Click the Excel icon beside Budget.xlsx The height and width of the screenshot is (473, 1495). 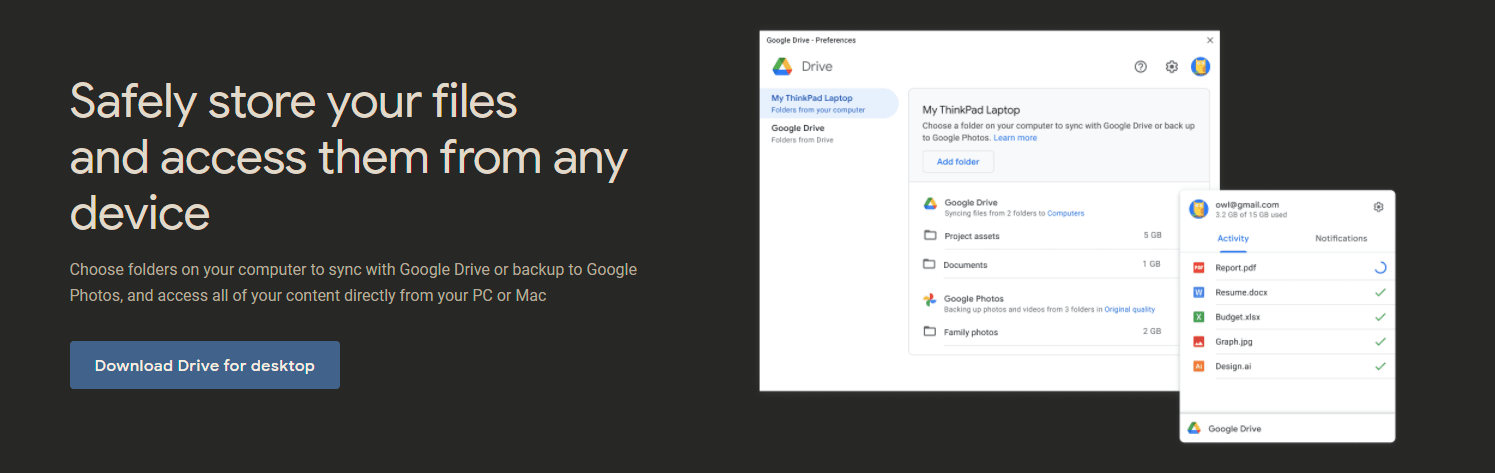(1198, 317)
